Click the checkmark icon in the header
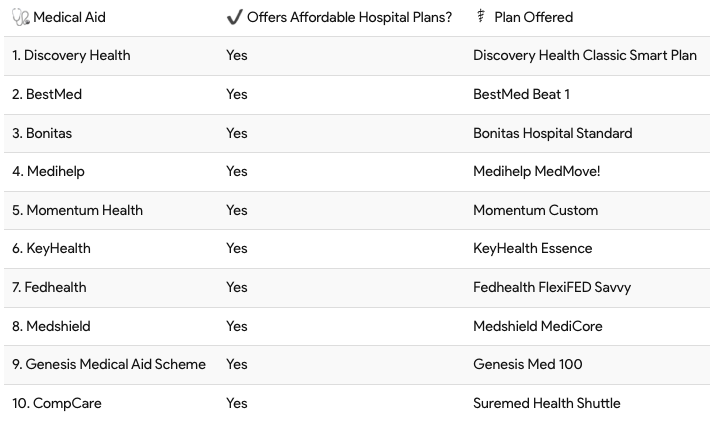 [x=234, y=17]
